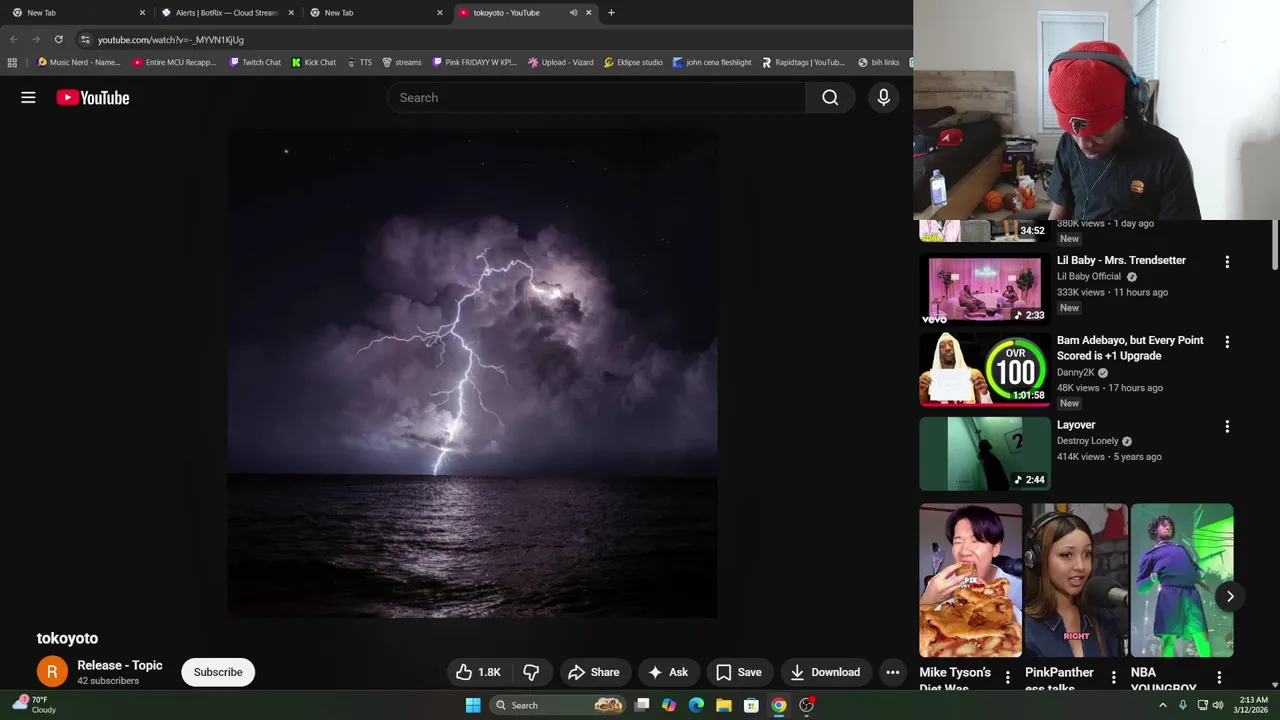Open the YouTube guide hamburger menu
The width and height of the screenshot is (1280, 720).
coord(28,97)
